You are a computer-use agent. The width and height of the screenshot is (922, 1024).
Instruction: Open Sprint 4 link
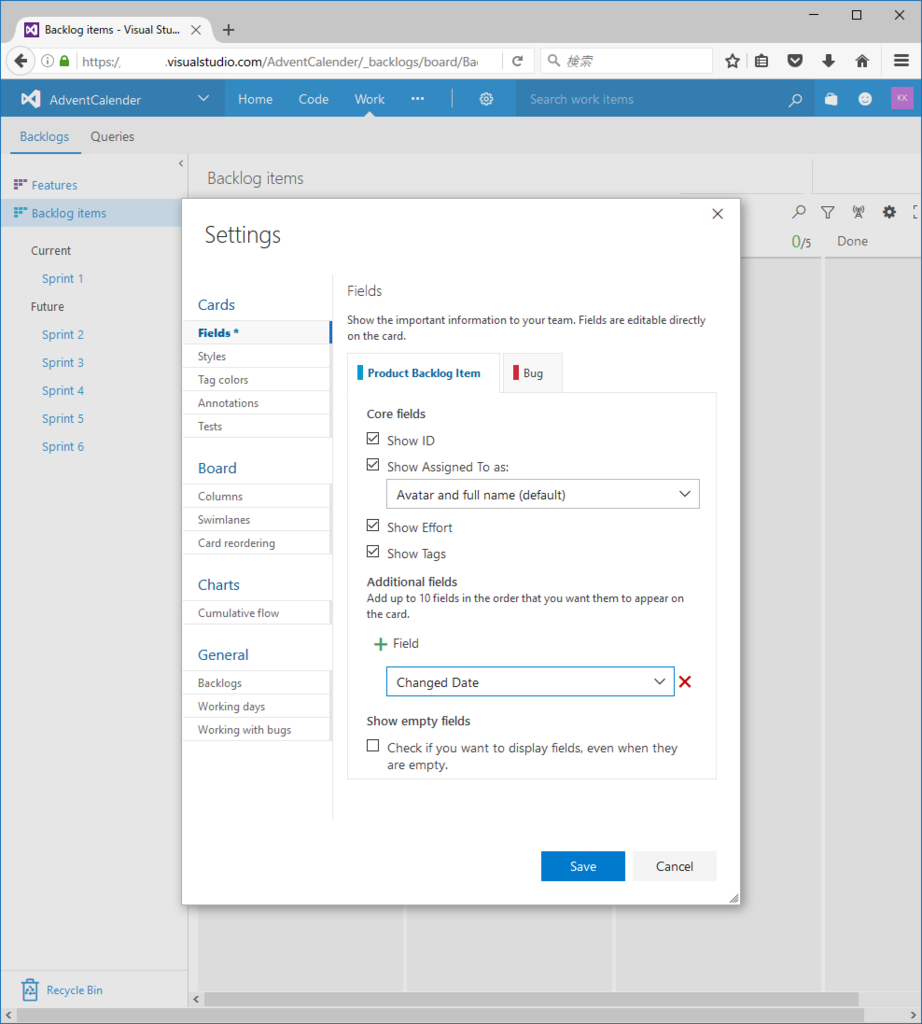point(63,391)
